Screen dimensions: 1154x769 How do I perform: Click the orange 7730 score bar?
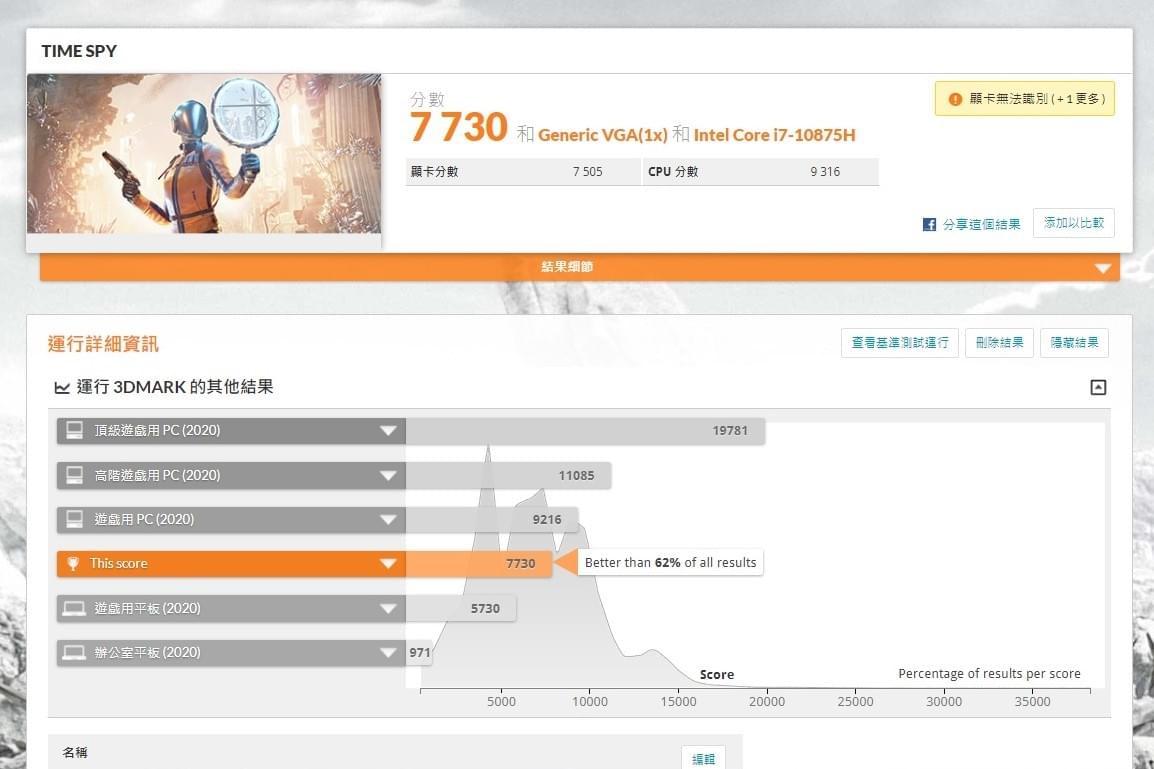478,564
